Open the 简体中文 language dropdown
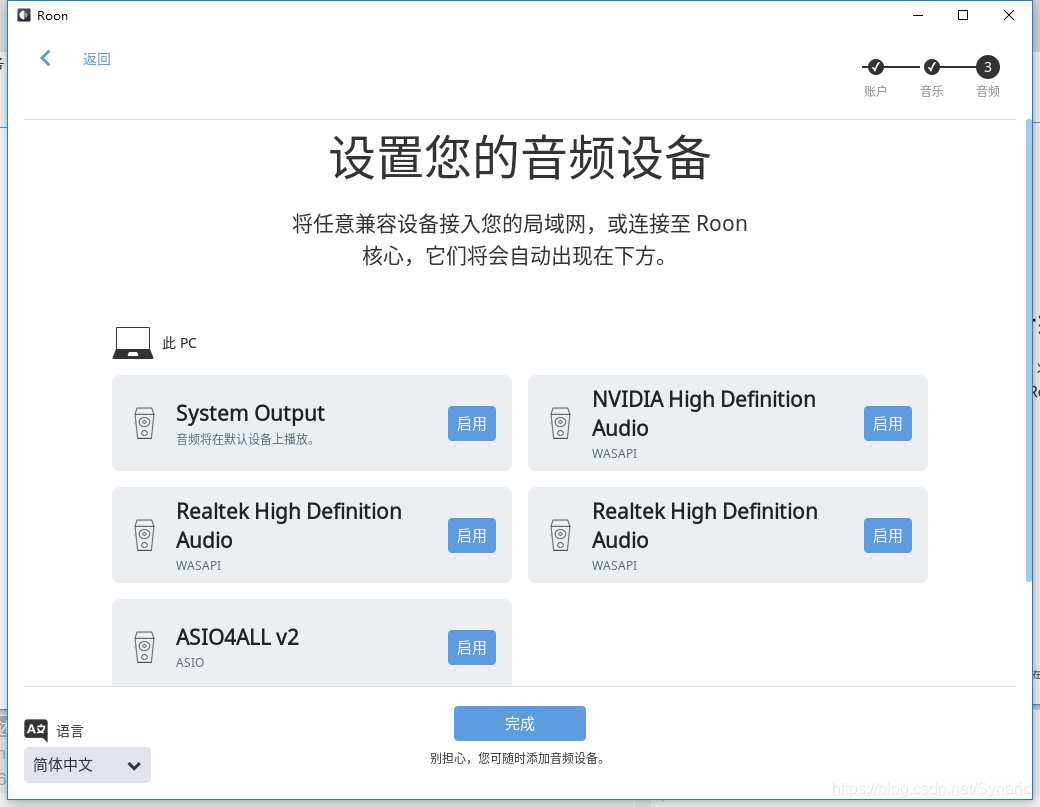1040x807 pixels. coord(88,765)
